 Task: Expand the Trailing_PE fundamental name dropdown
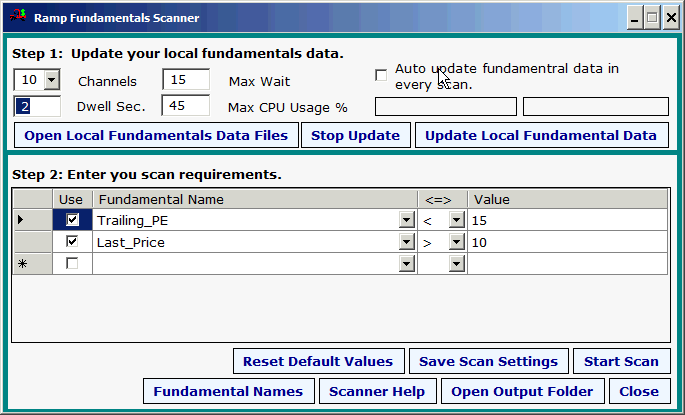tap(406, 220)
